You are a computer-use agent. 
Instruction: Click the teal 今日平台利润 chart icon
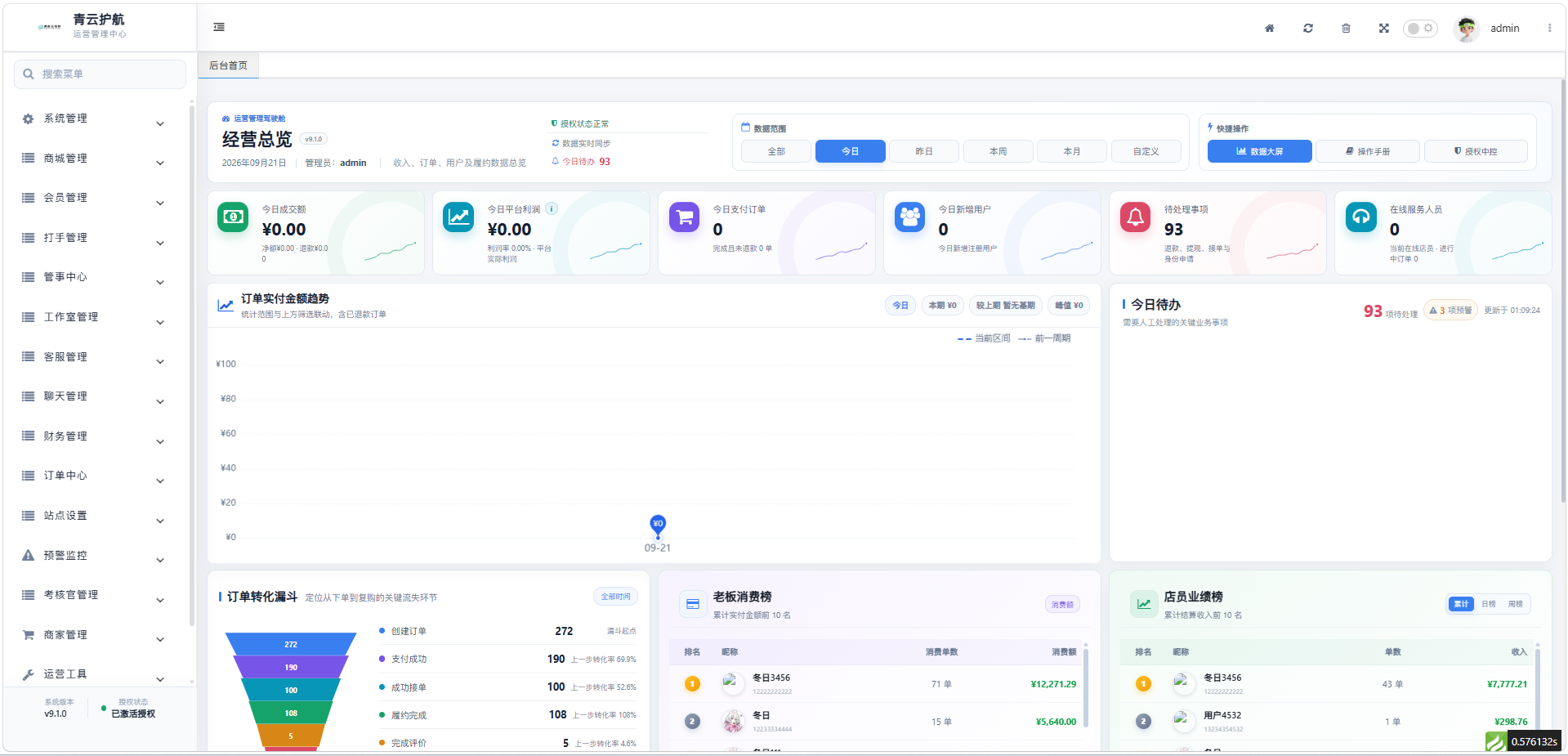(x=458, y=217)
